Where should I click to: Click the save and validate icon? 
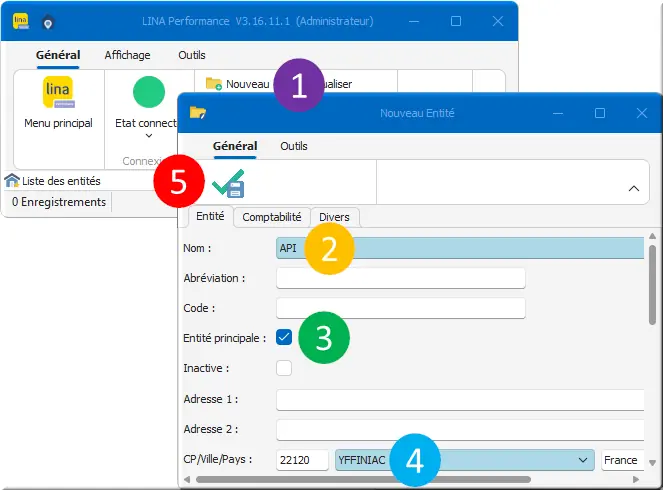228,183
